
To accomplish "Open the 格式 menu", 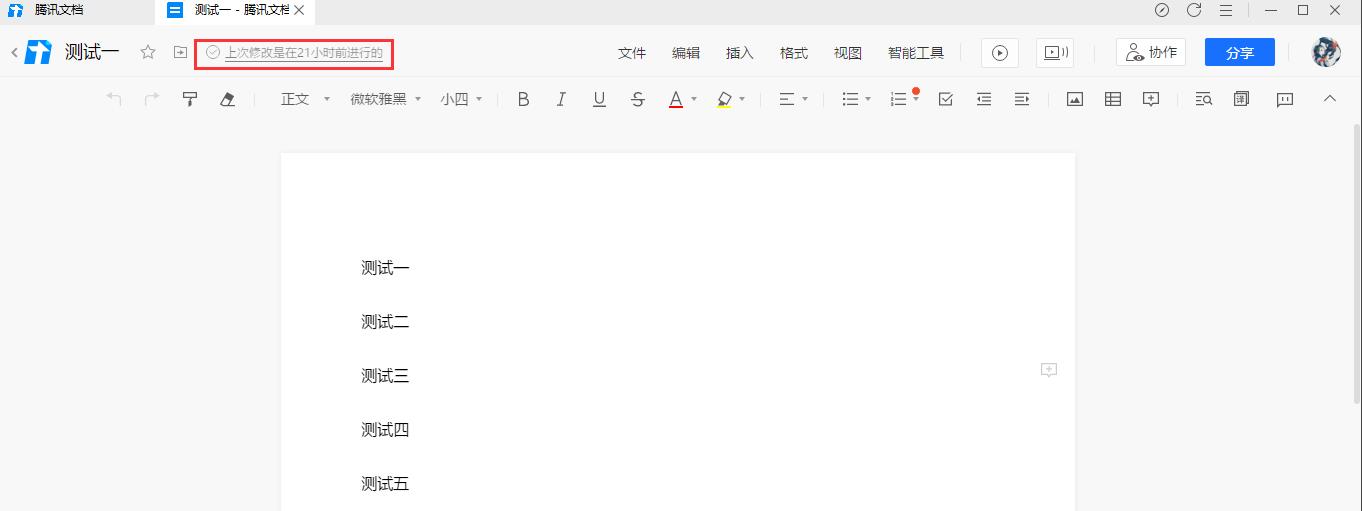I will tap(794, 53).
